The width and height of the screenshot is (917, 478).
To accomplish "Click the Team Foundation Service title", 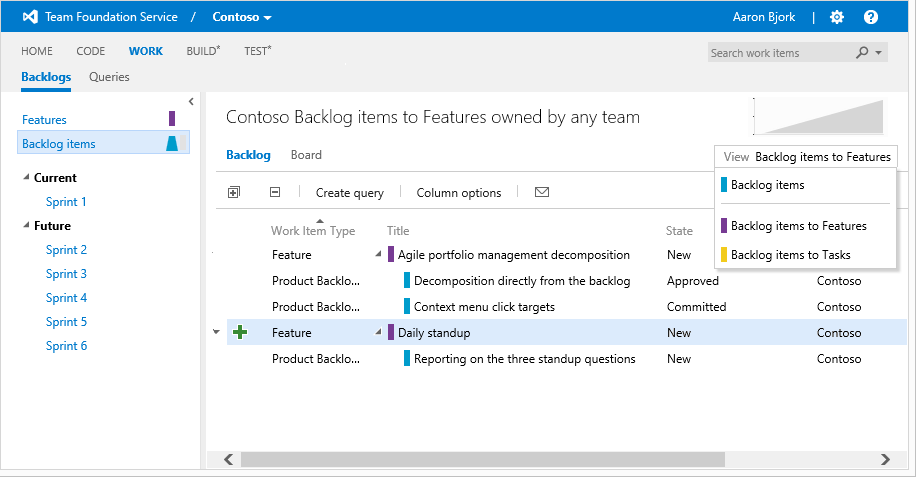I will coord(111,17).
